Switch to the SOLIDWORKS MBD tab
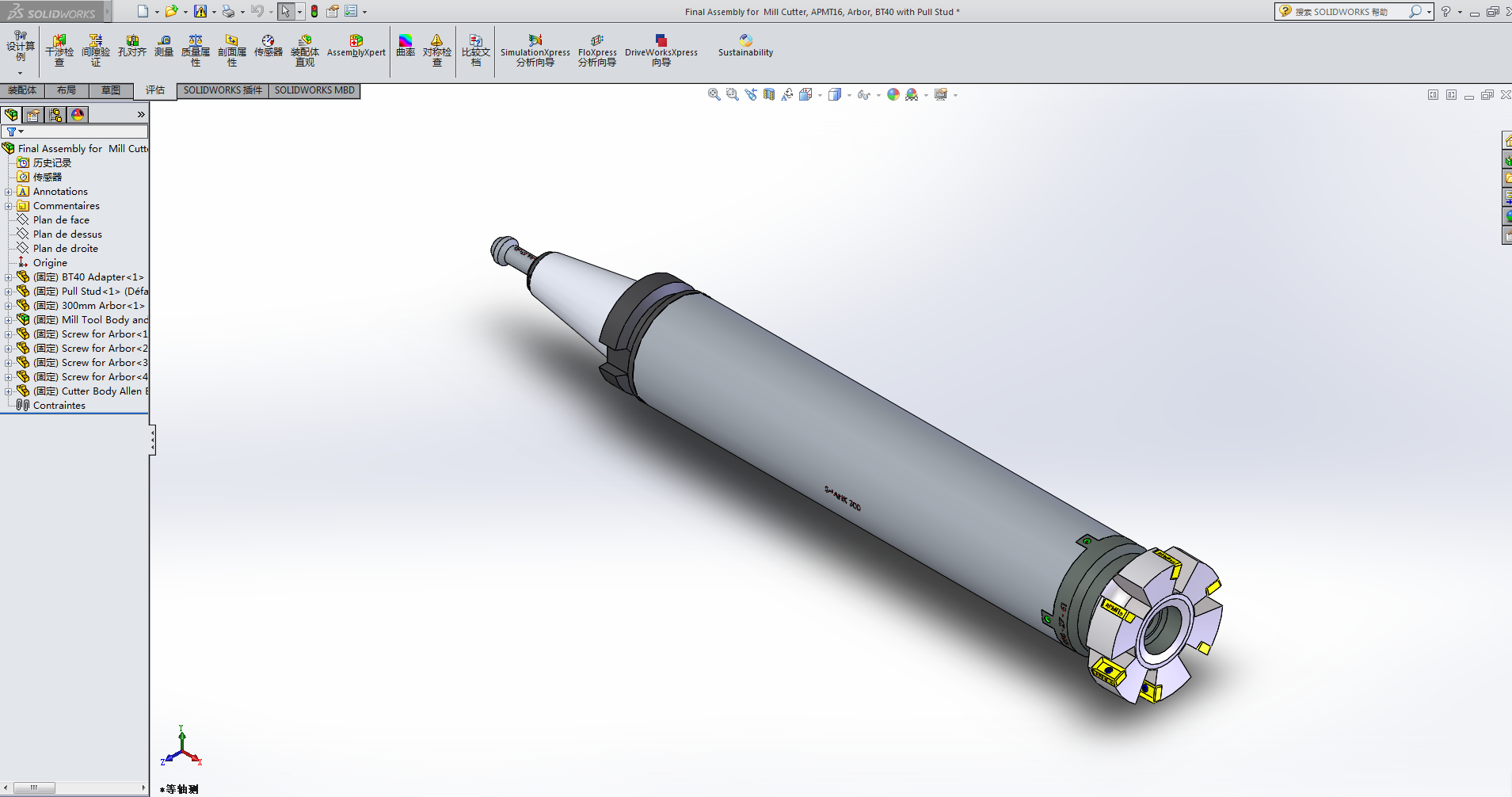This screenshot has width=1512, height=797. [314, 90]
